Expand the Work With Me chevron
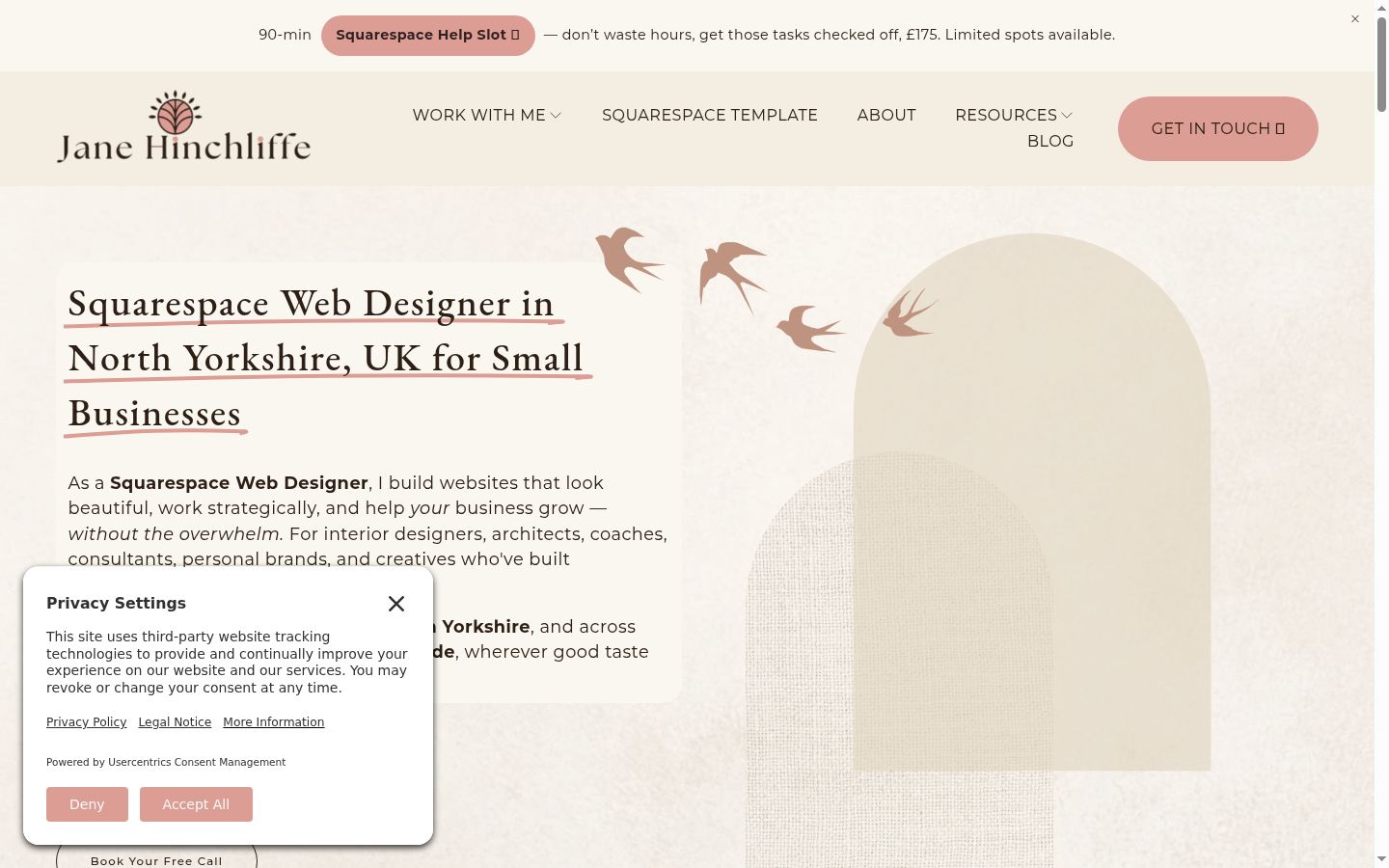 (x=556, y=116)
